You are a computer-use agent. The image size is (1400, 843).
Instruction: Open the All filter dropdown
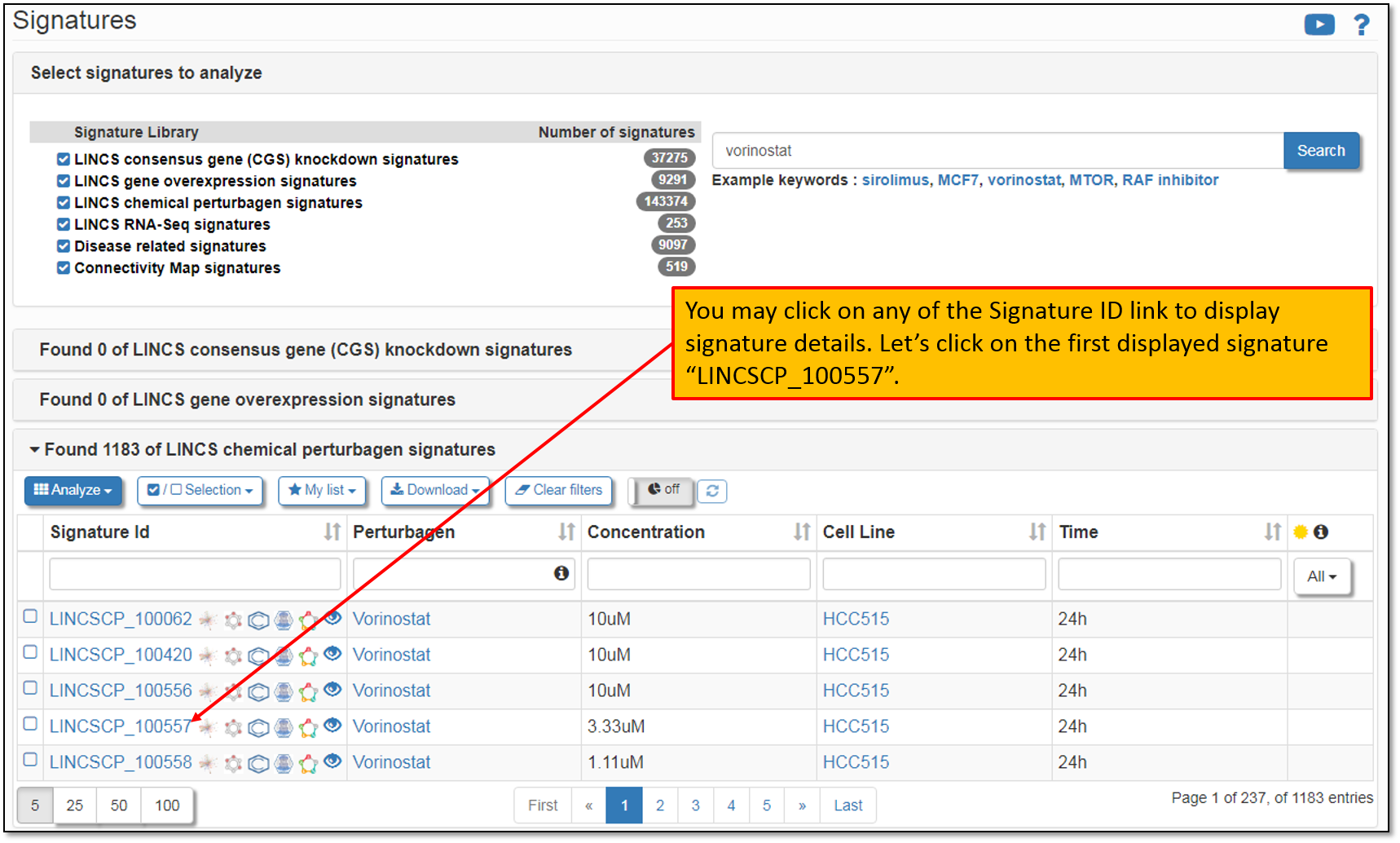pos(1322,576)
